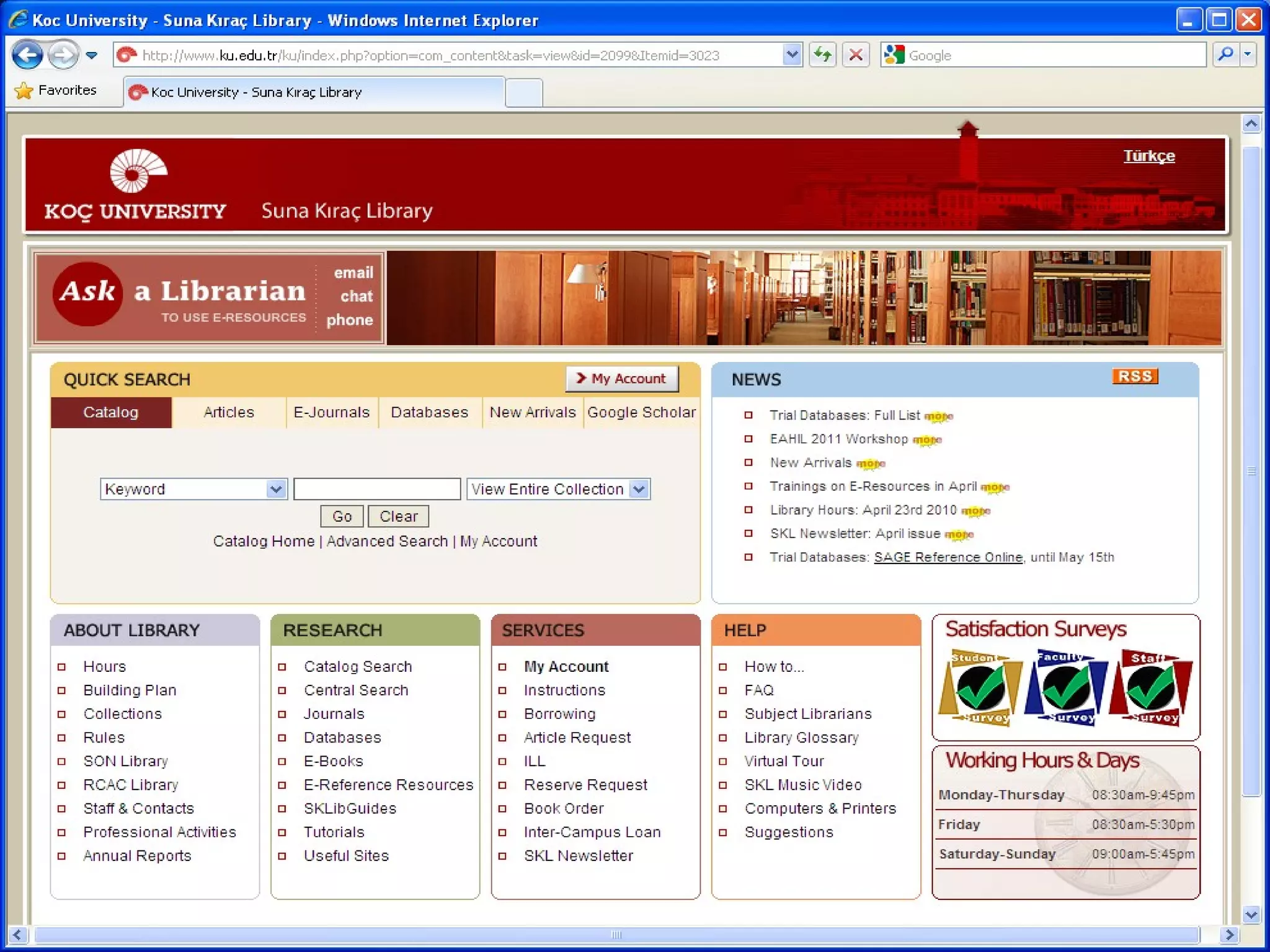Switch to the E-Journals search tab
Viewport: 1270px width, 952px height.
tap(332, 412)
